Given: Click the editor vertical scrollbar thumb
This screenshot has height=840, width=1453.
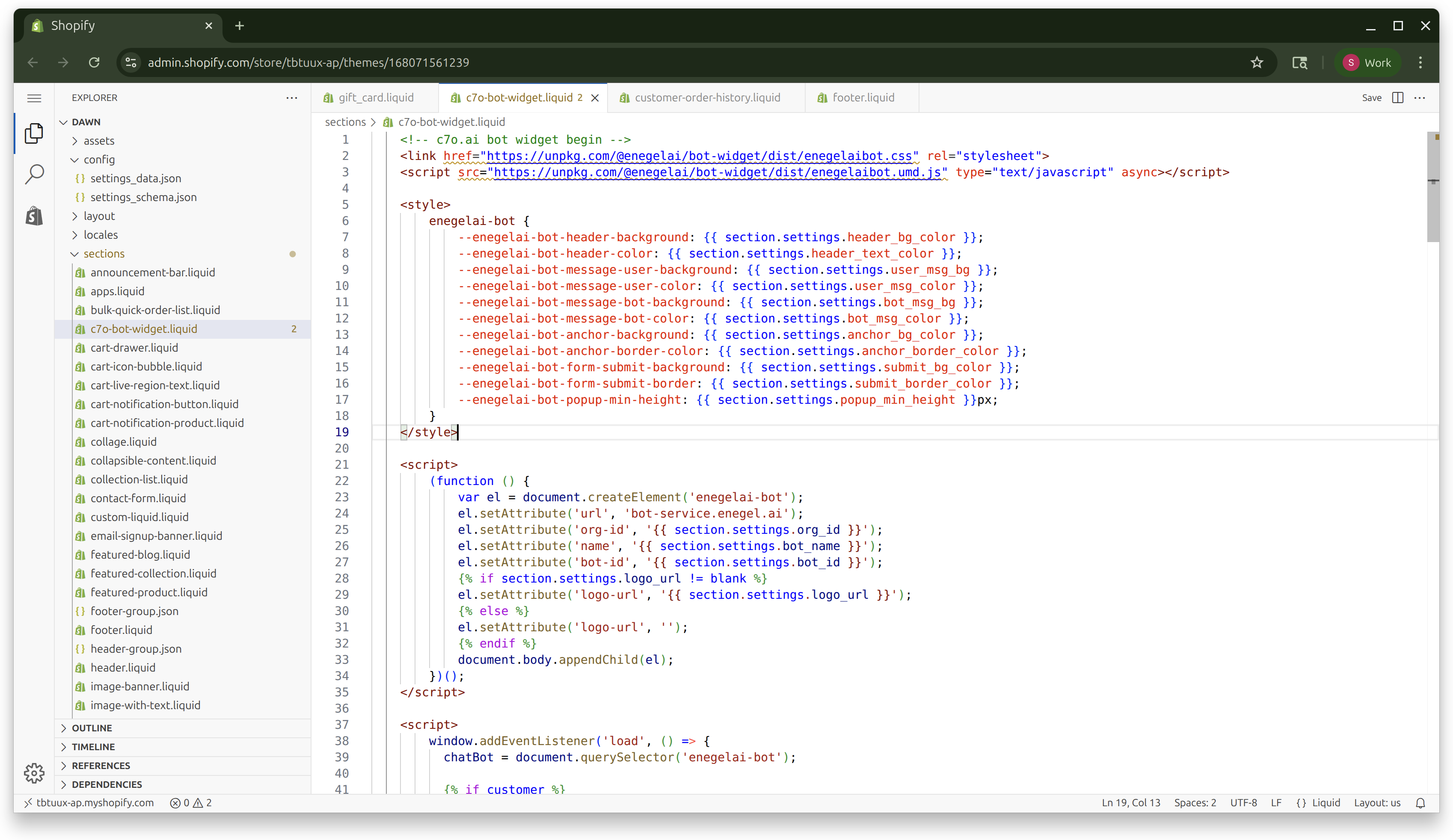Looking at the screenshot, I should click(x=1432, y=187).
